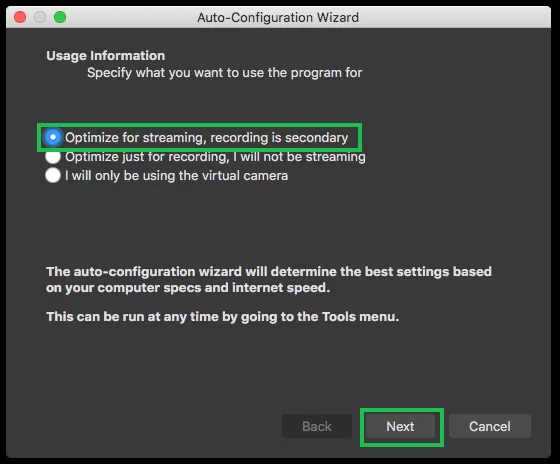The width and height of the screenshot is (560, 464).
Task: Choose Optimize just for recording radio button
Action: [x=53, y=157]
